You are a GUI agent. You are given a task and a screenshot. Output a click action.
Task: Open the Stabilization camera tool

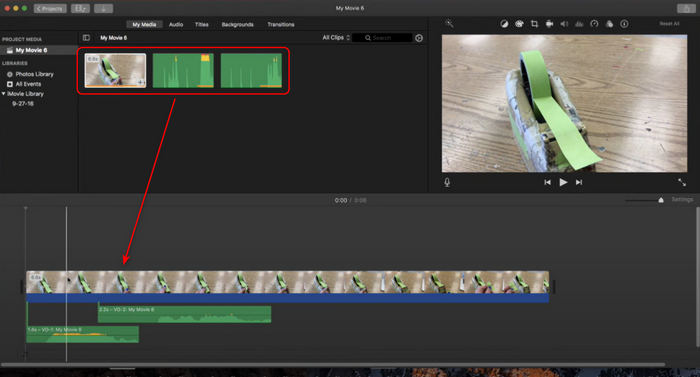[550, 24]
